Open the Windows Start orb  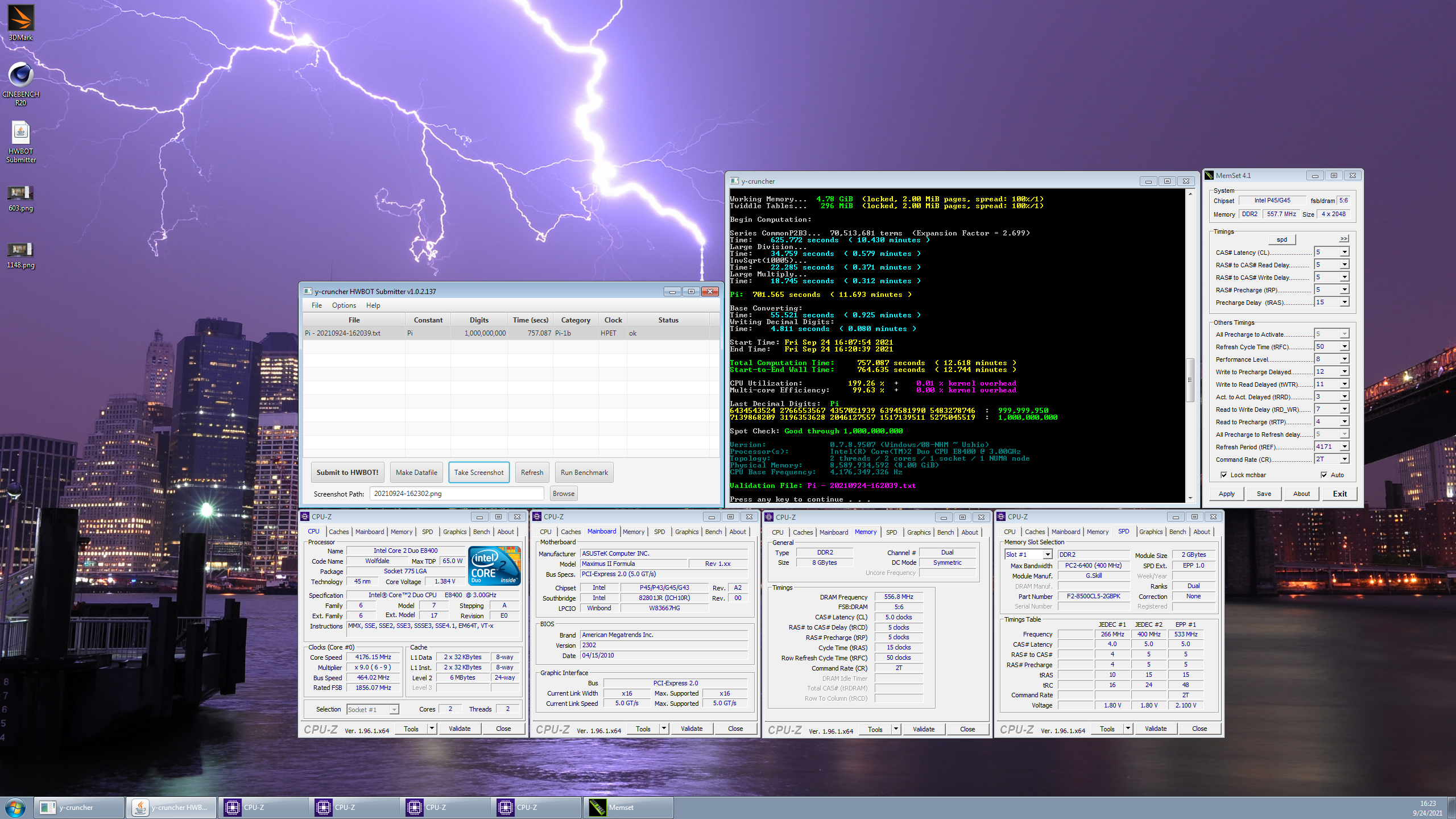15,808
